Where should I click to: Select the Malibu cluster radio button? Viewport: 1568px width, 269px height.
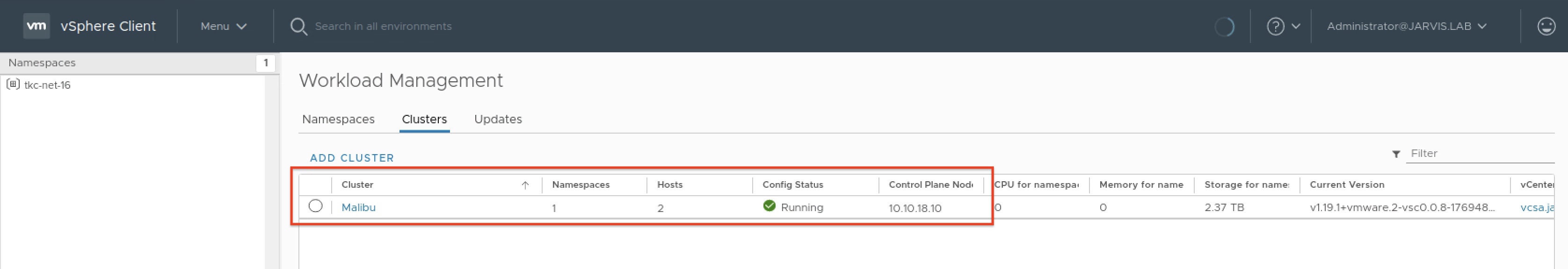point(315,206)
